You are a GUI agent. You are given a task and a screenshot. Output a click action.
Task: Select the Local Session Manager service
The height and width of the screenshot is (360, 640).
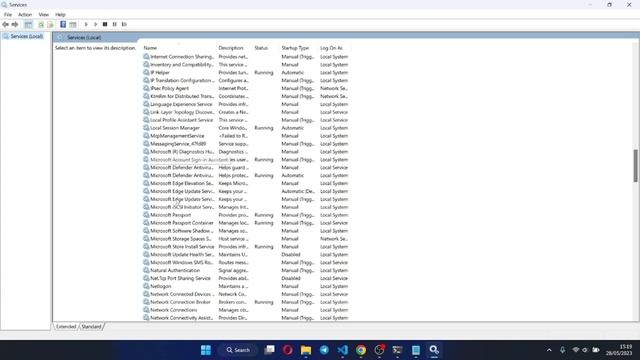[x=246, y=128]
